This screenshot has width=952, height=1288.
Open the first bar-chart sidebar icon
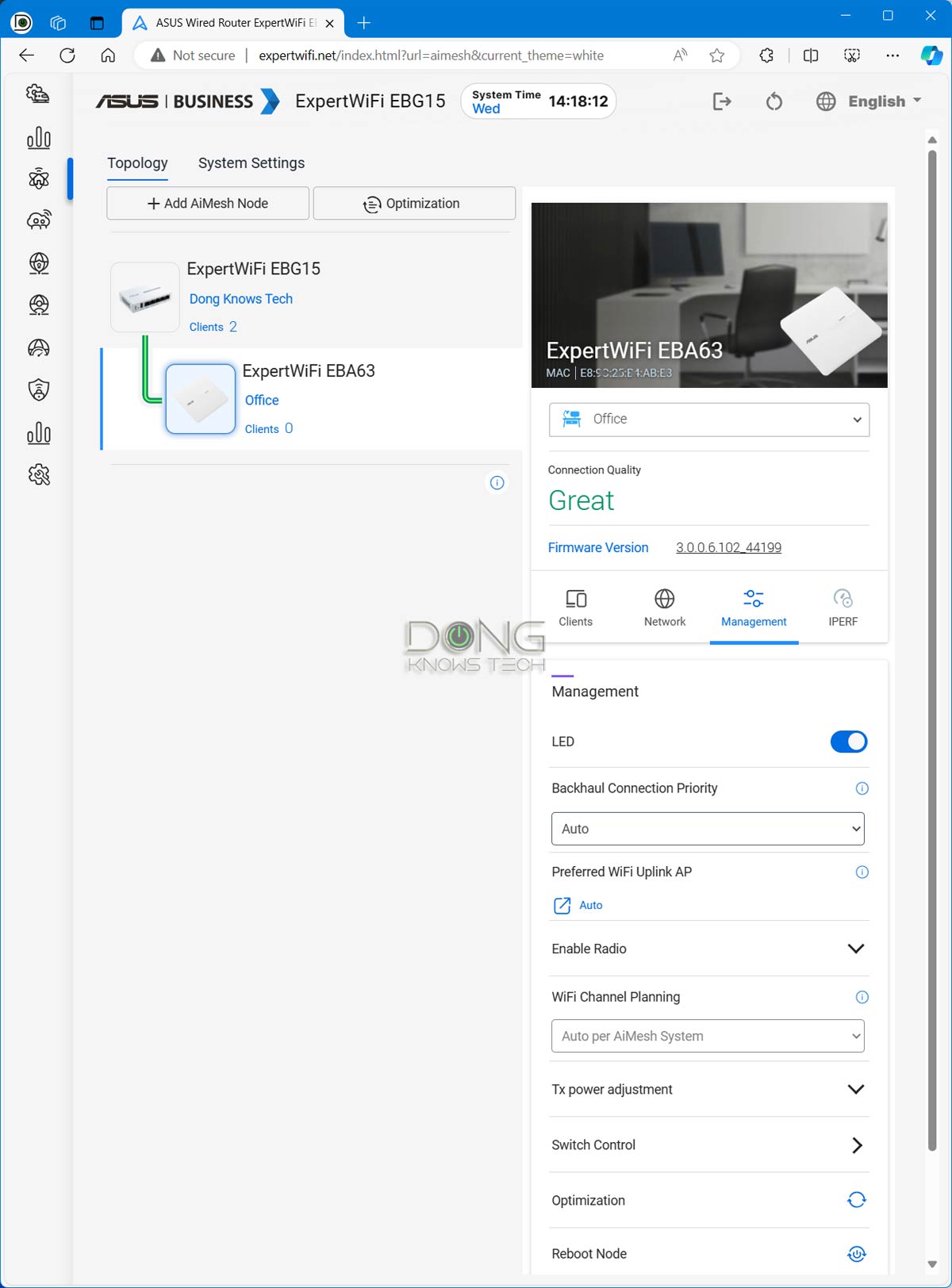pos(38,137)
